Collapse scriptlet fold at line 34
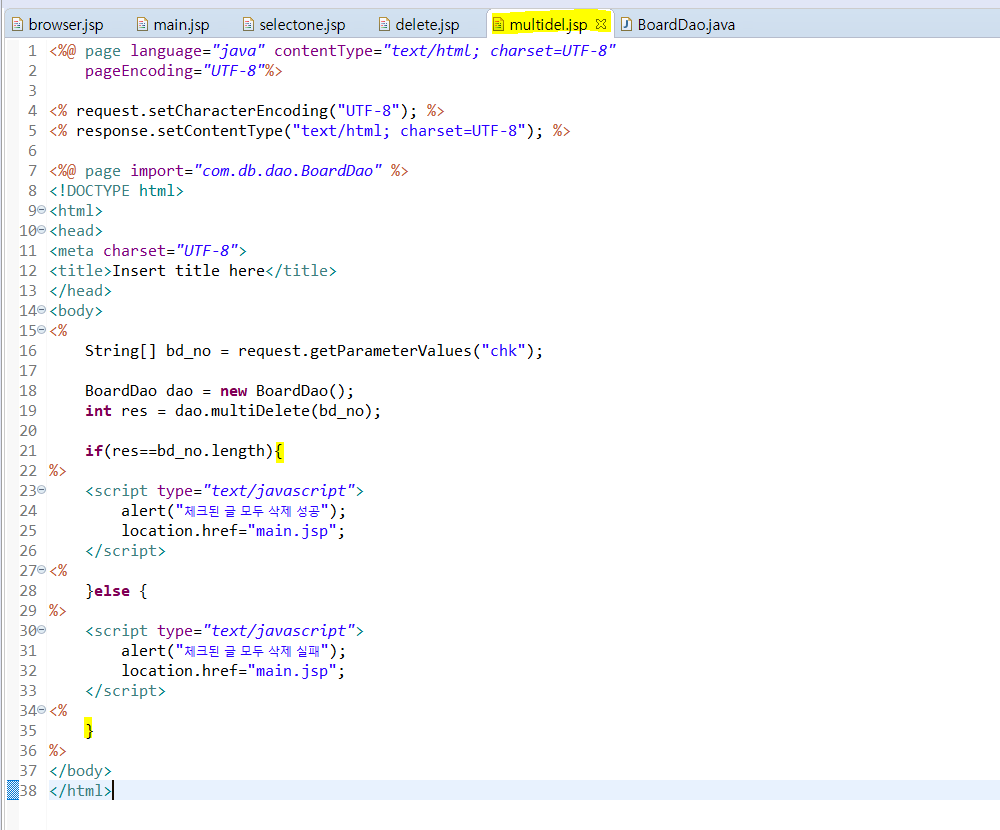 coord(41,709)
